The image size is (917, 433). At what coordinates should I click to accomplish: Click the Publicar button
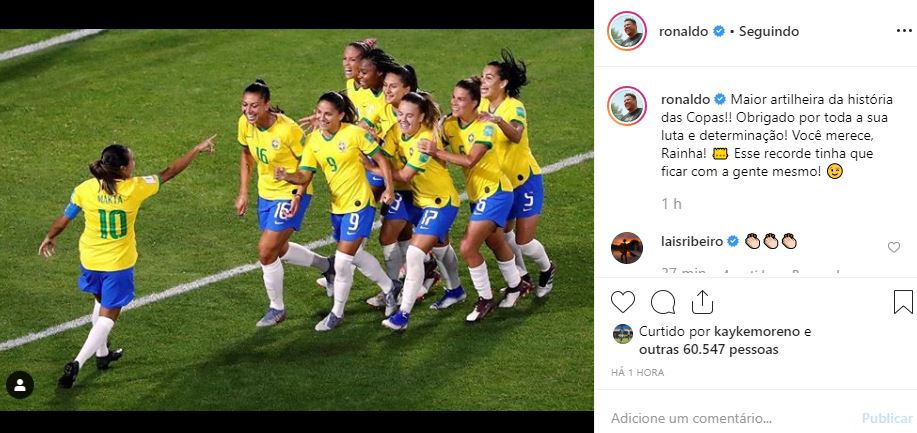887,418
